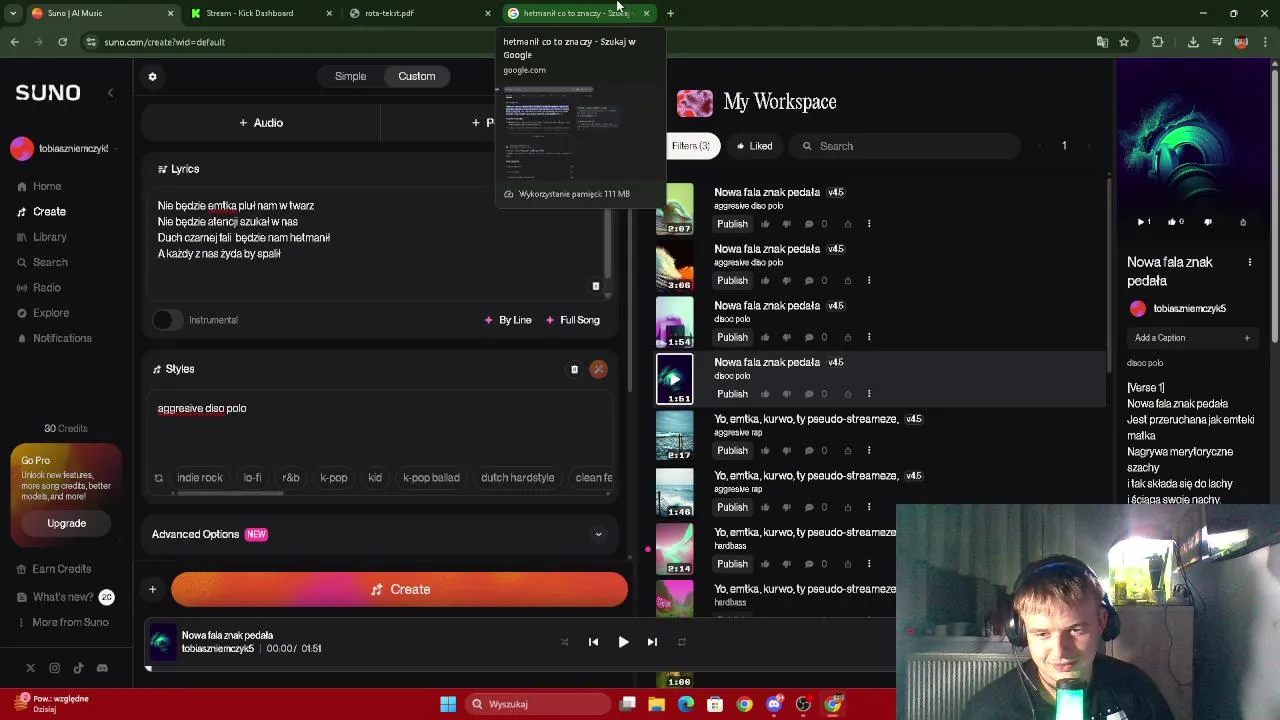The width and height of the screenshot is (1280, 720).
Task: Dislike the 3:06 Nowa fala track
Action: 786,281
